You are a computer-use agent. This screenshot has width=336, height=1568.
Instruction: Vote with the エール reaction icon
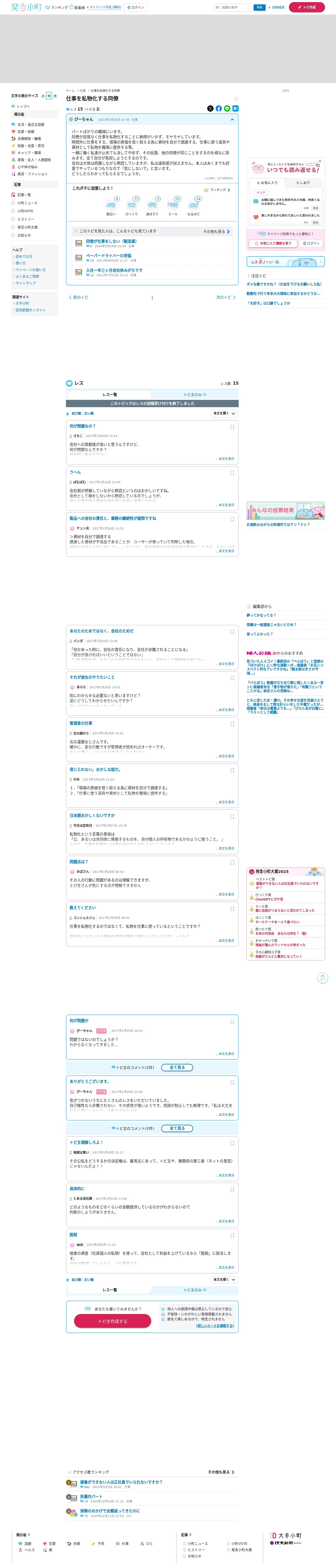[173, 205]
